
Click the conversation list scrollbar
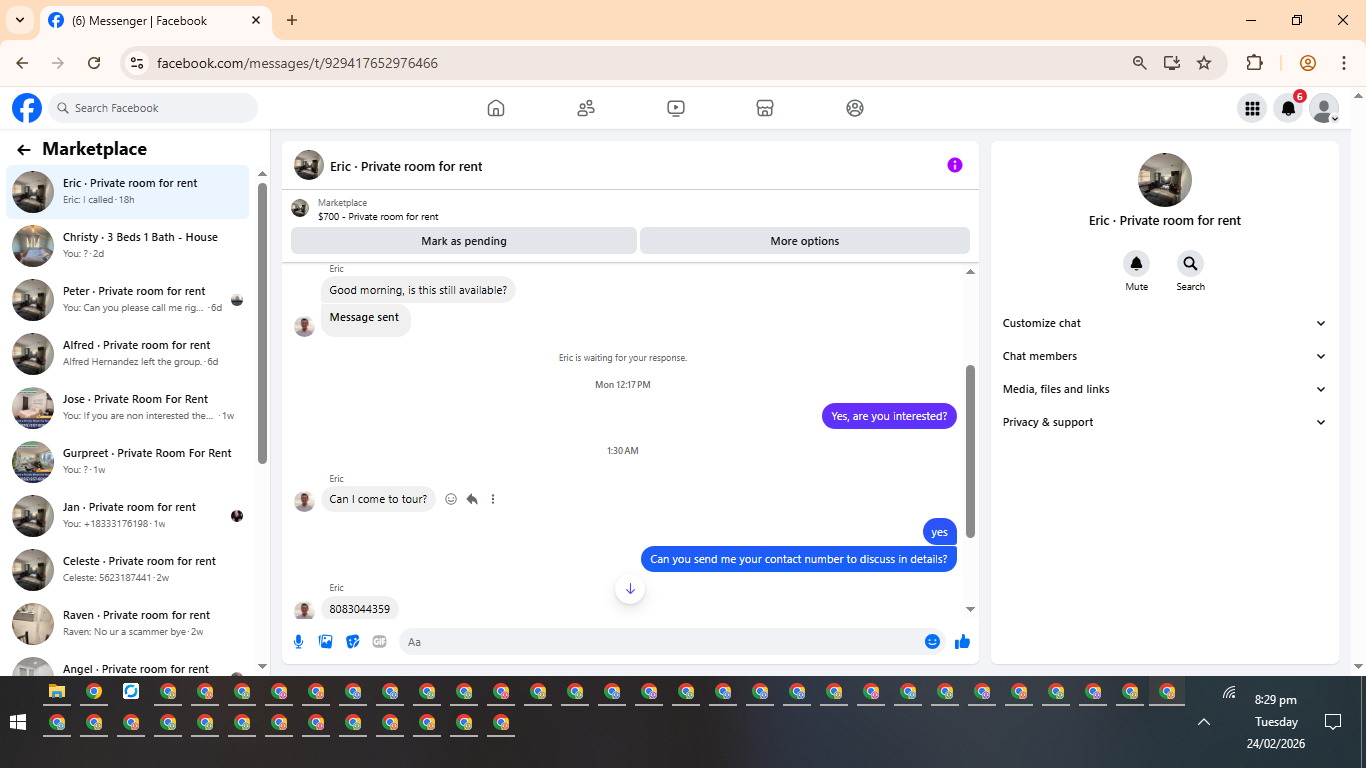262,323
